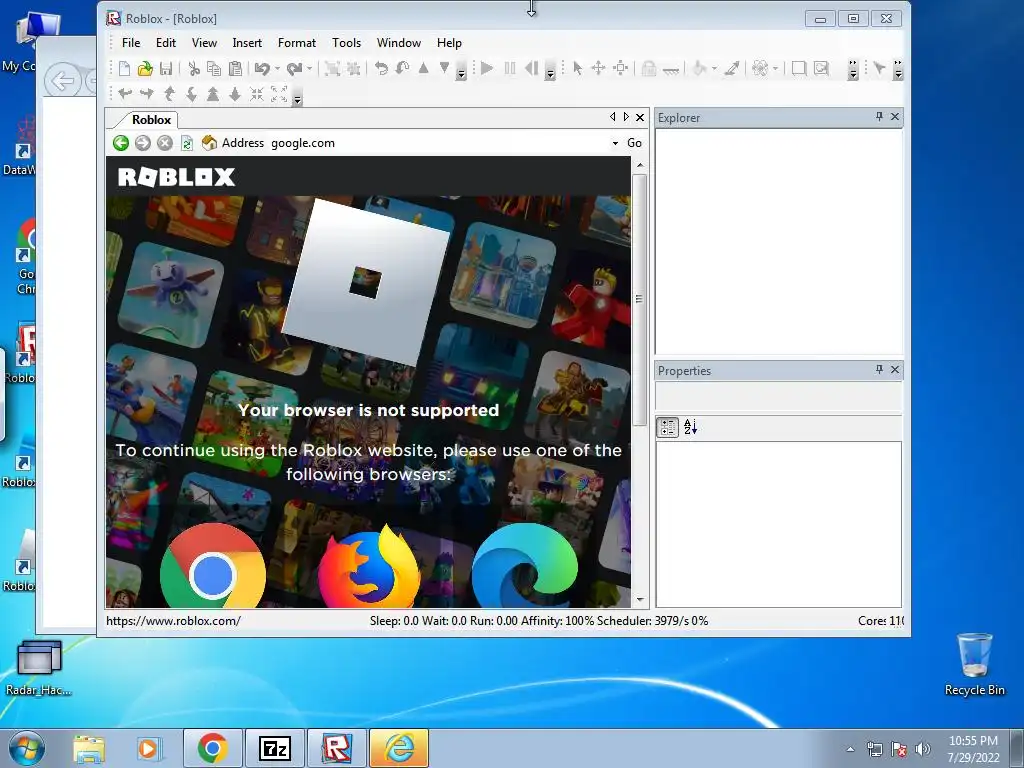Viewport: 1024px width, 768px height.
Task: Click the Group selection icon
Action: [x=332, y=68]
